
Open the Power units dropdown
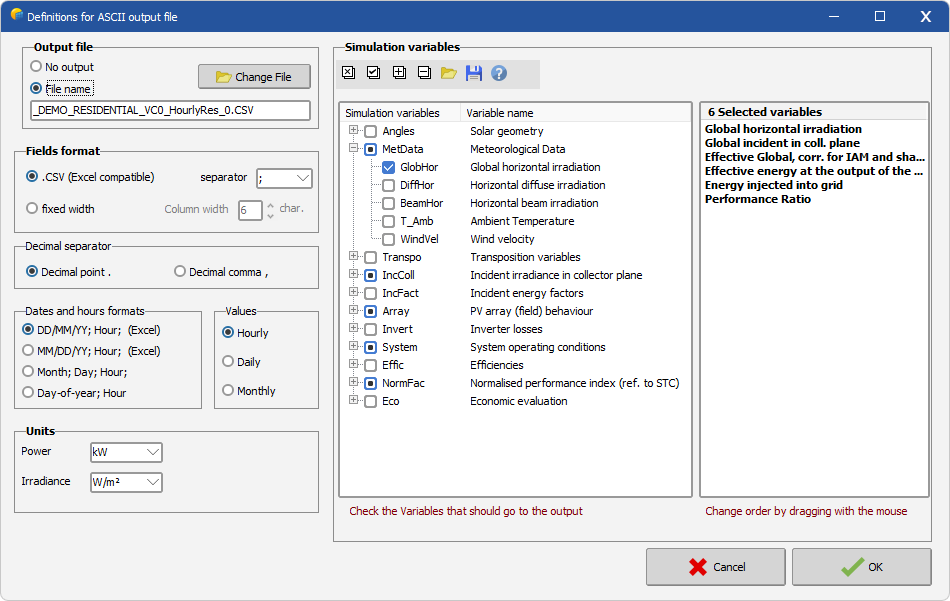pos(153,452)
